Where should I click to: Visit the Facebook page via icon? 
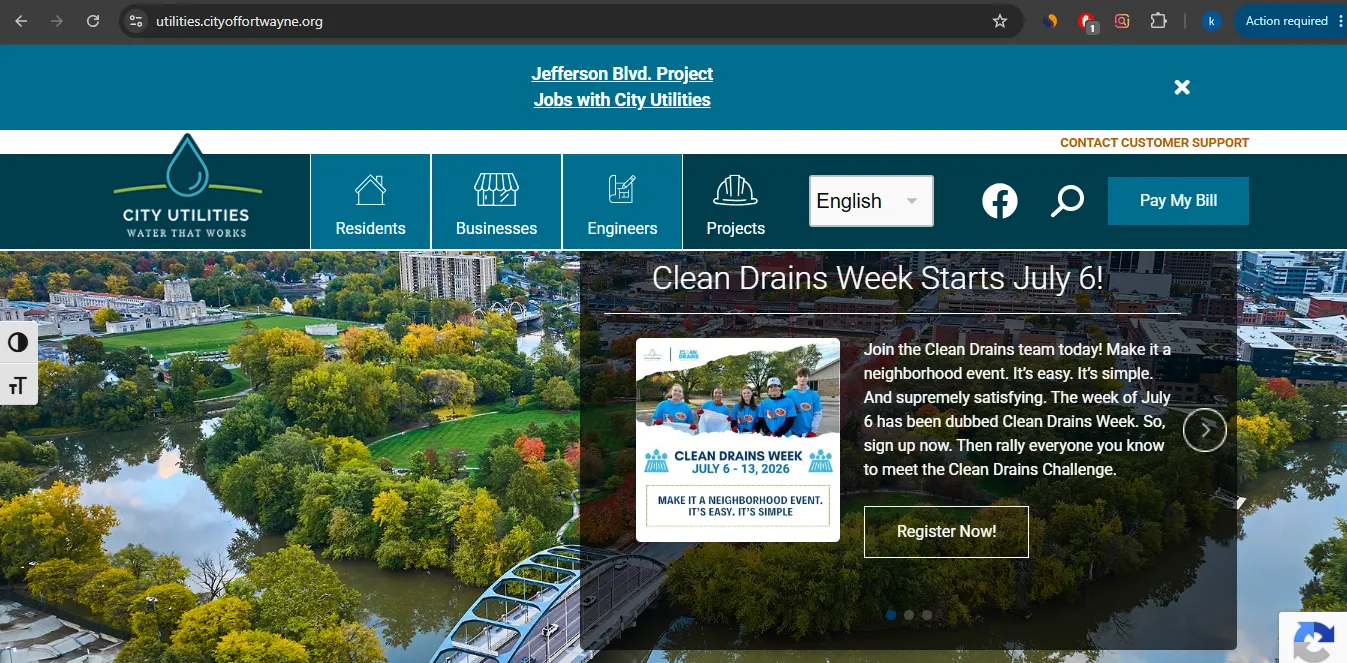click(999, 201)
